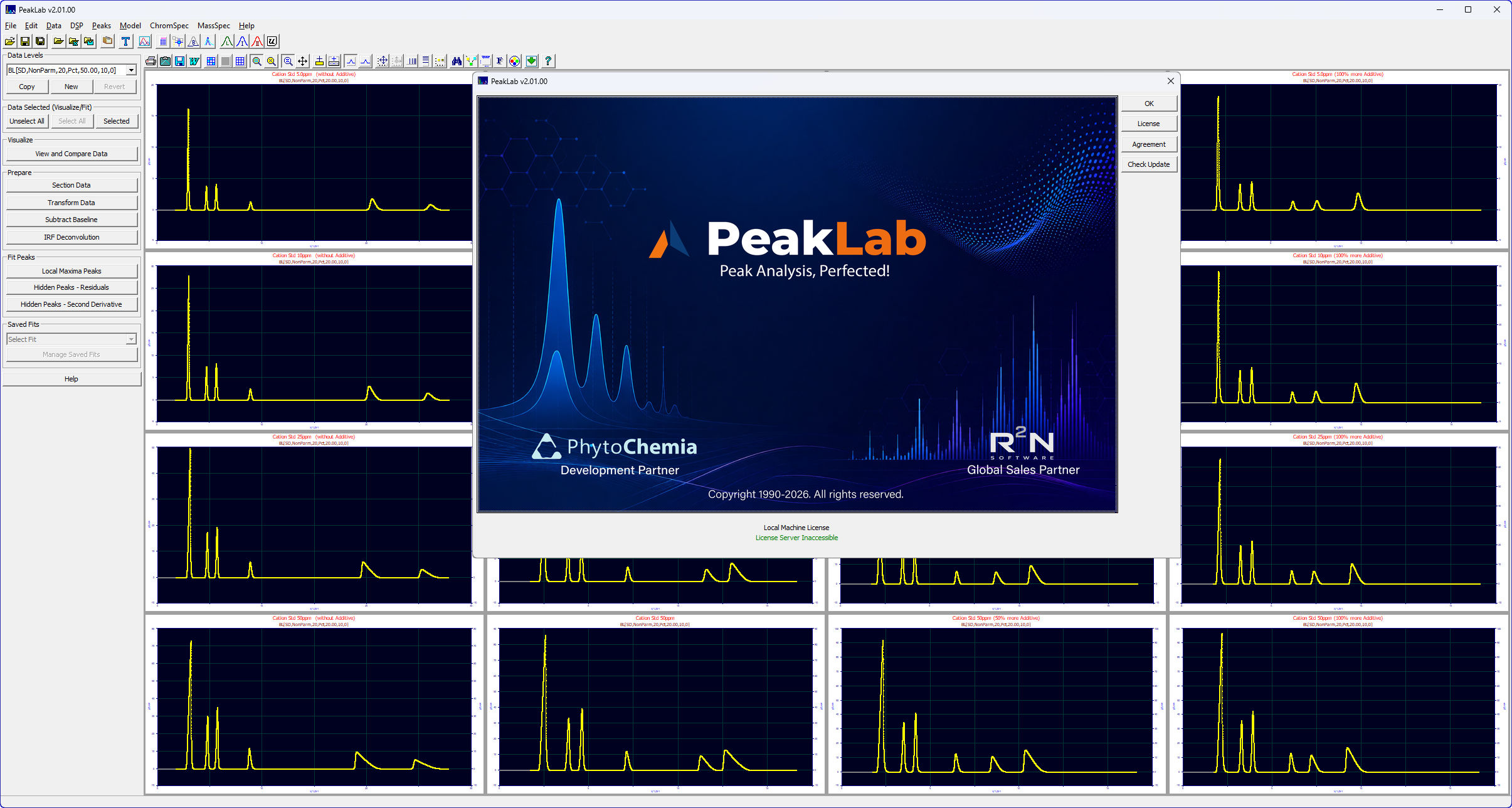Viewport: 1512px width, 808px height.
Task: Click the Help button in left panel
Action: 71,379
